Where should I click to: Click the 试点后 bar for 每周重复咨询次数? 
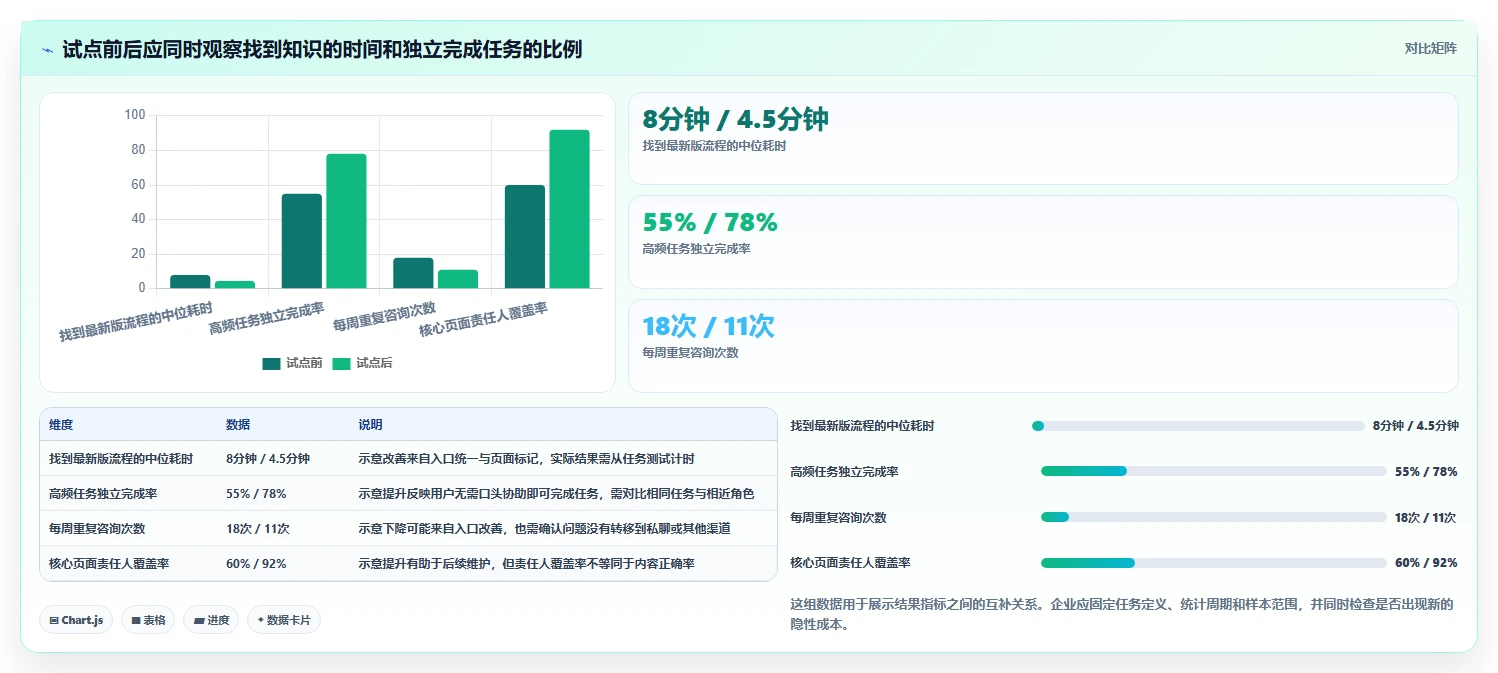pyautogui.click(x=458, y=279)
